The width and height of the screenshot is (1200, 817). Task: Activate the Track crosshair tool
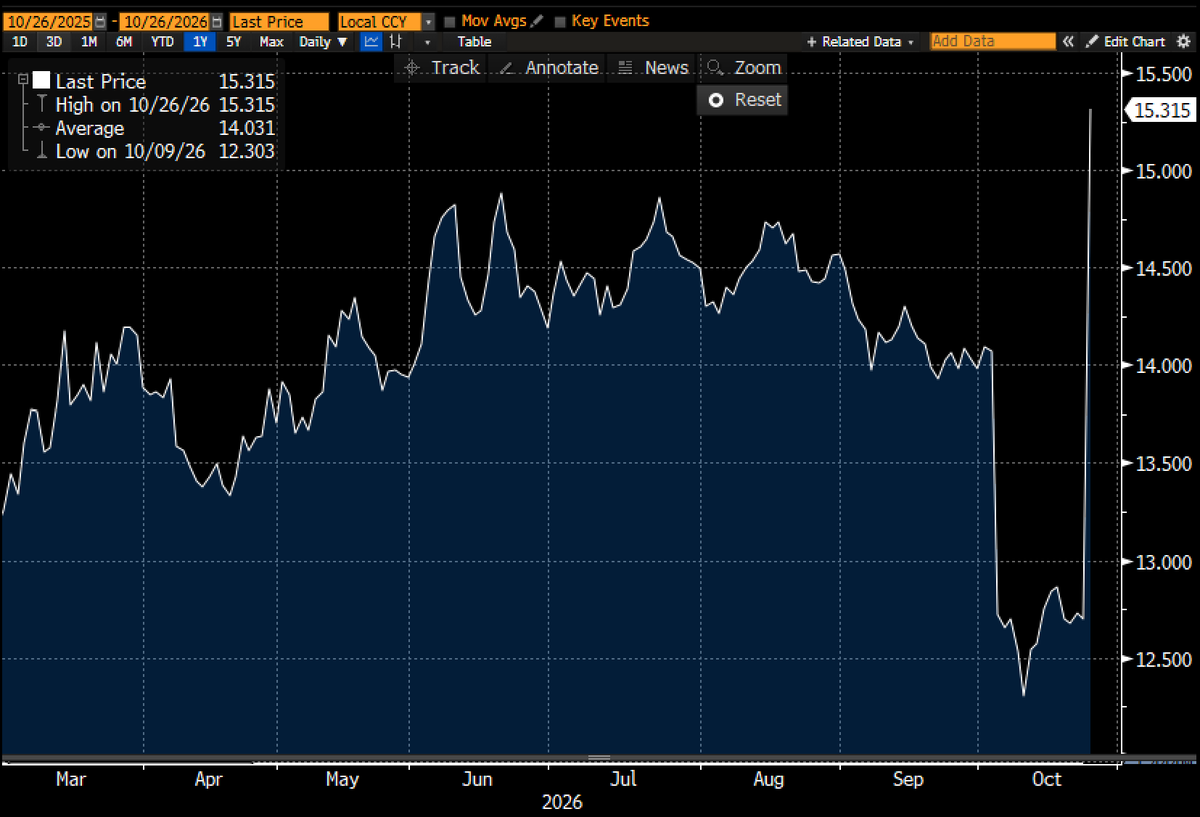point(442,68)
